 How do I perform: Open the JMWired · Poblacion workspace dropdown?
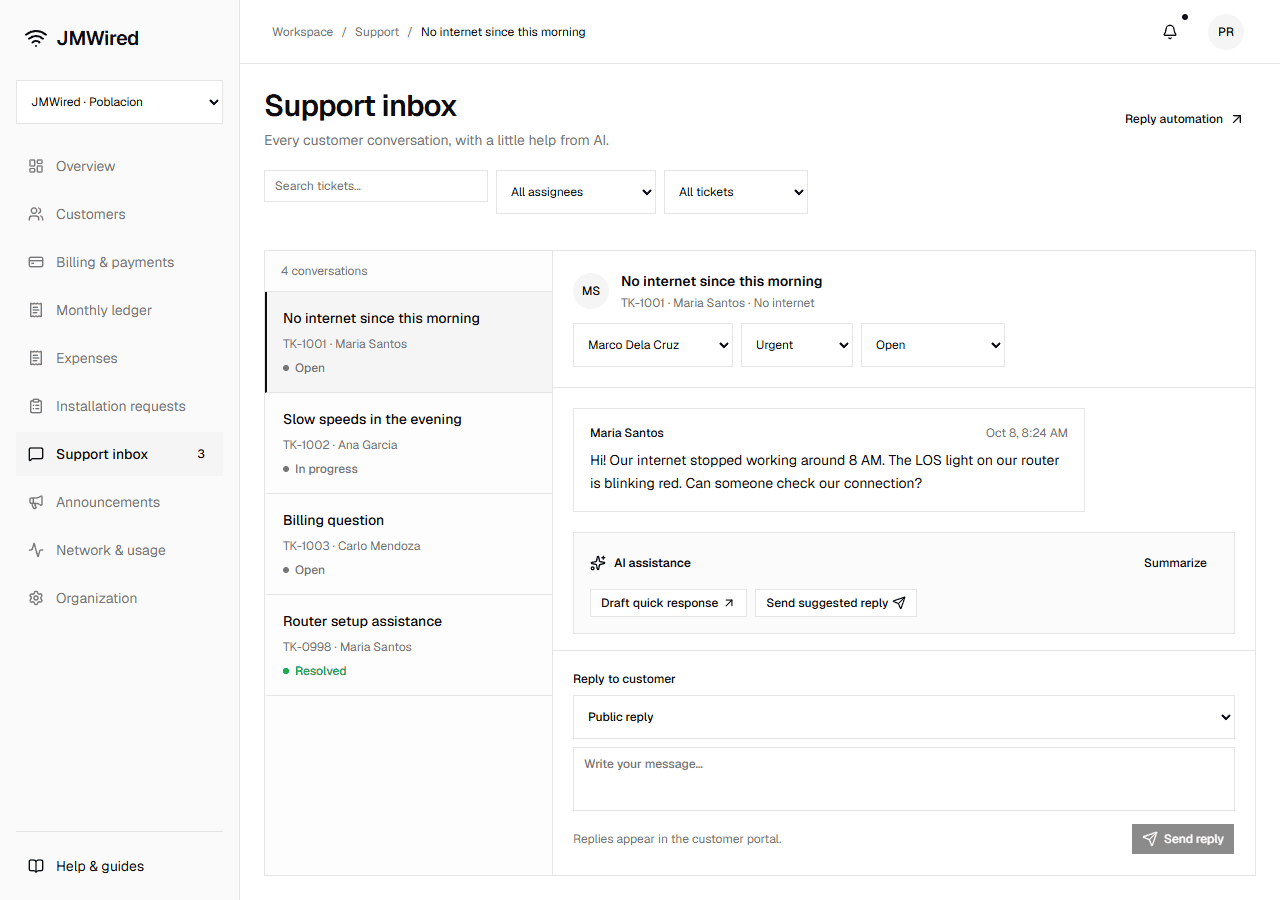(119, 102)
